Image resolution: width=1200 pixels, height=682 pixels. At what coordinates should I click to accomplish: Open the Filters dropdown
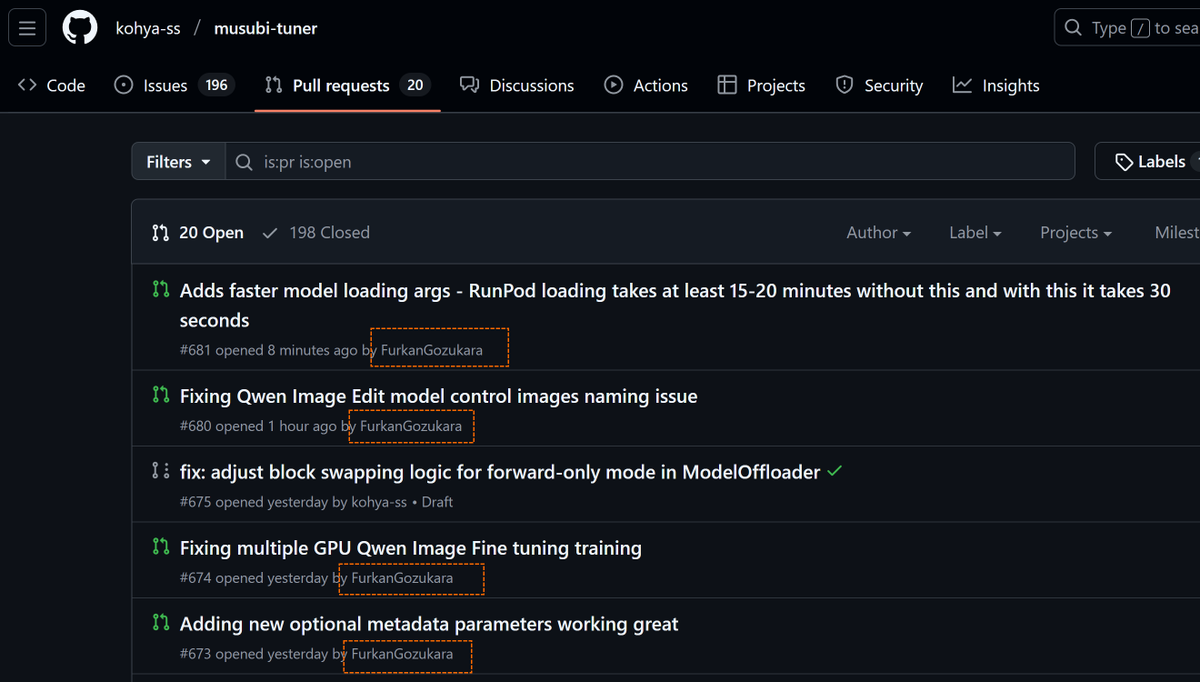coord(177,160)
